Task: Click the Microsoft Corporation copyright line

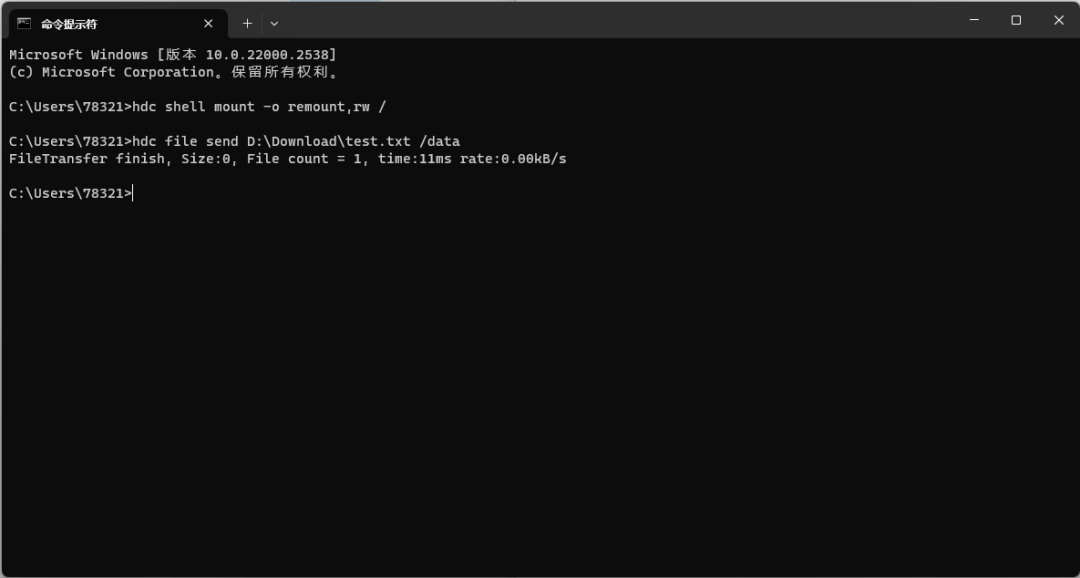Action: (x=175, y=72)
